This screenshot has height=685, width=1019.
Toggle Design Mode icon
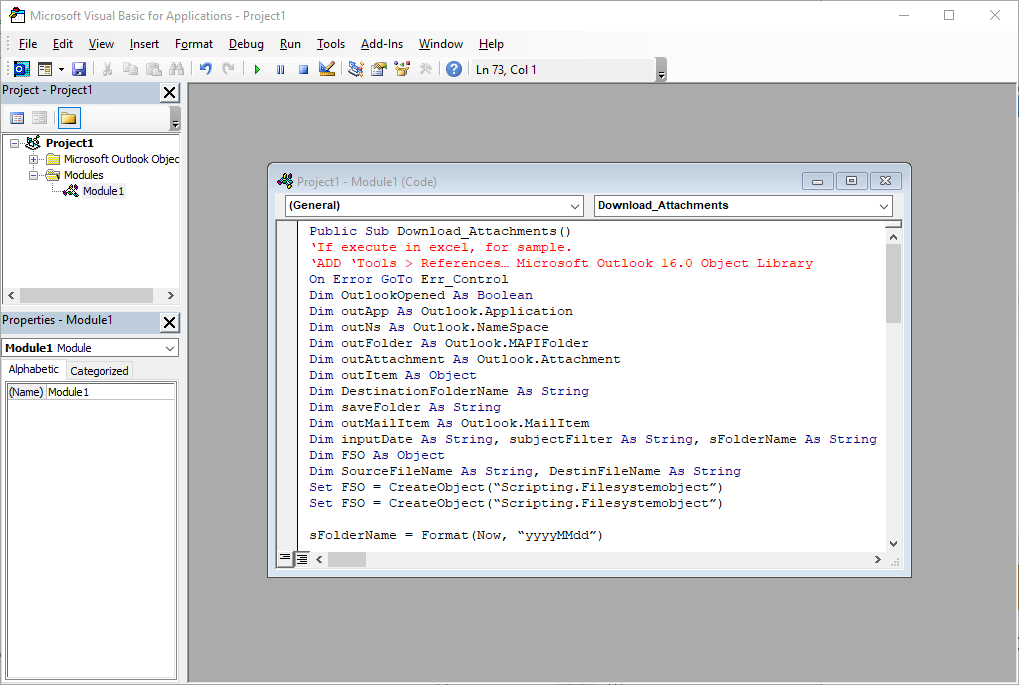(326, 69)
